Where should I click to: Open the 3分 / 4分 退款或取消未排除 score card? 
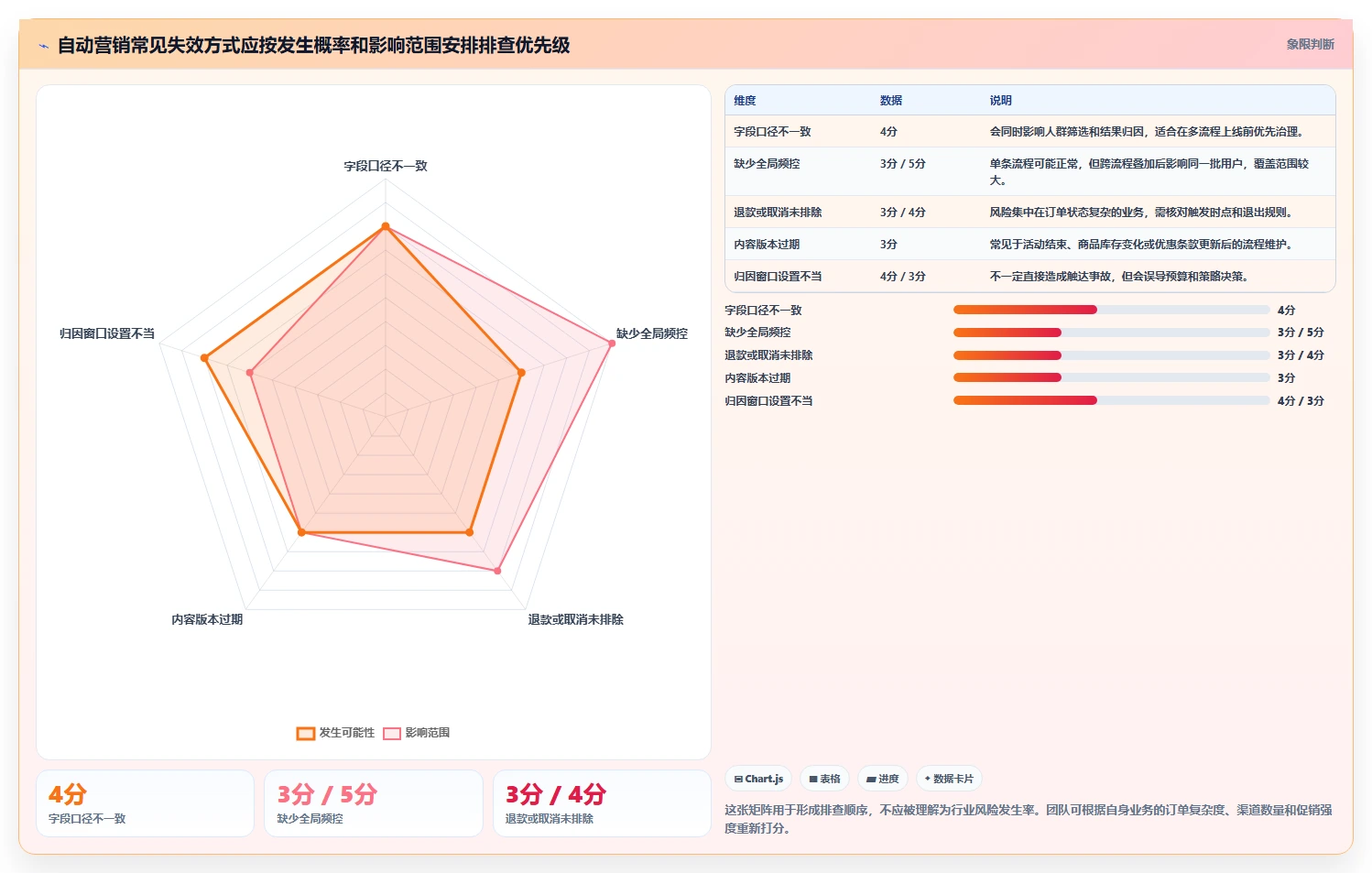(x=602, y=803)
